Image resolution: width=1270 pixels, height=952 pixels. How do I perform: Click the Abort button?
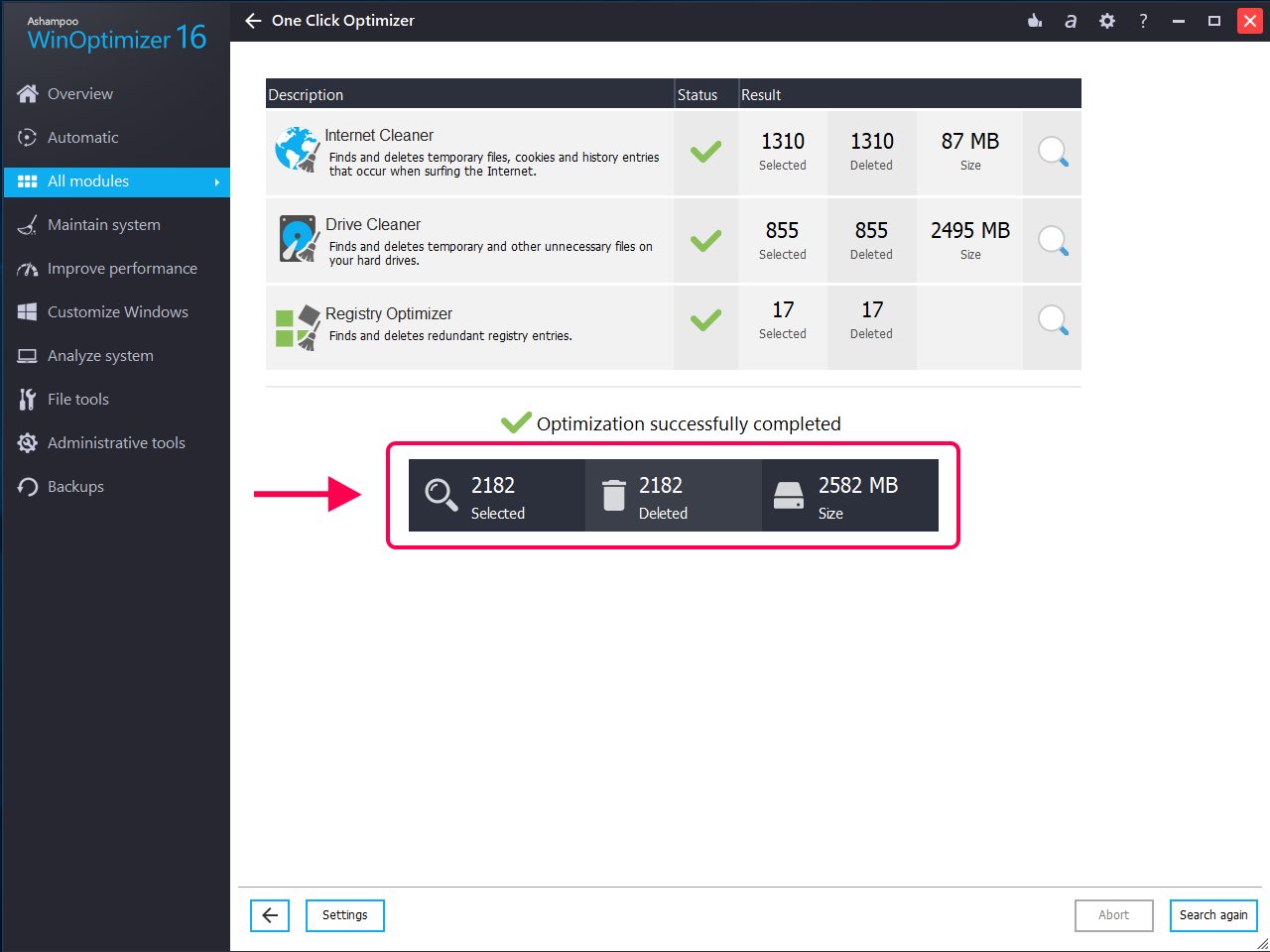coord(1114,915)
